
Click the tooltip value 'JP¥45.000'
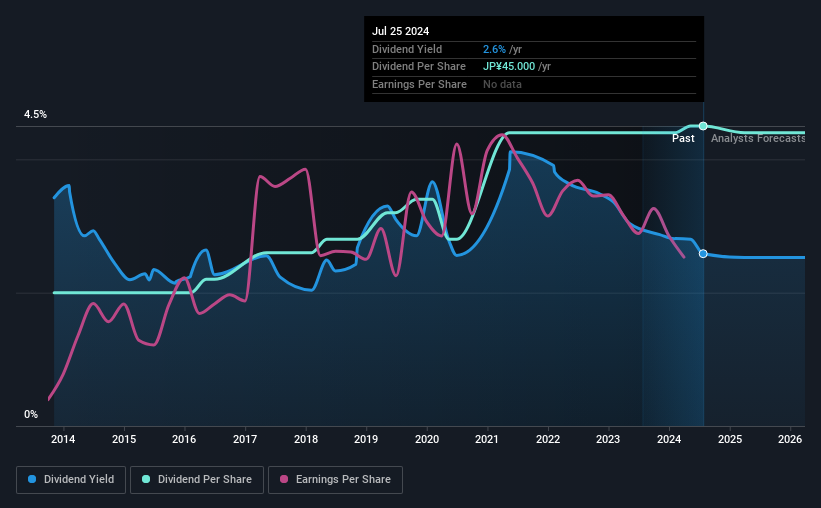click(x=509, y=67)
